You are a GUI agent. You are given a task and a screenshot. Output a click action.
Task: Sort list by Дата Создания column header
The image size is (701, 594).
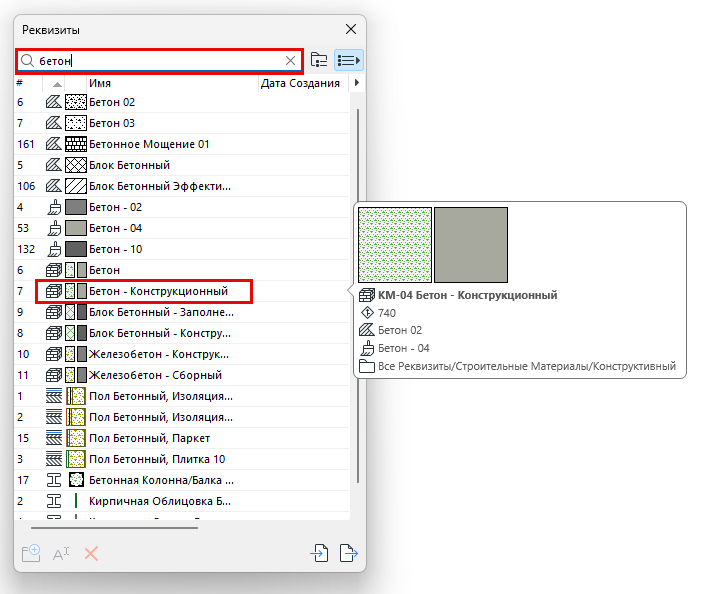[x=303, y=83]
